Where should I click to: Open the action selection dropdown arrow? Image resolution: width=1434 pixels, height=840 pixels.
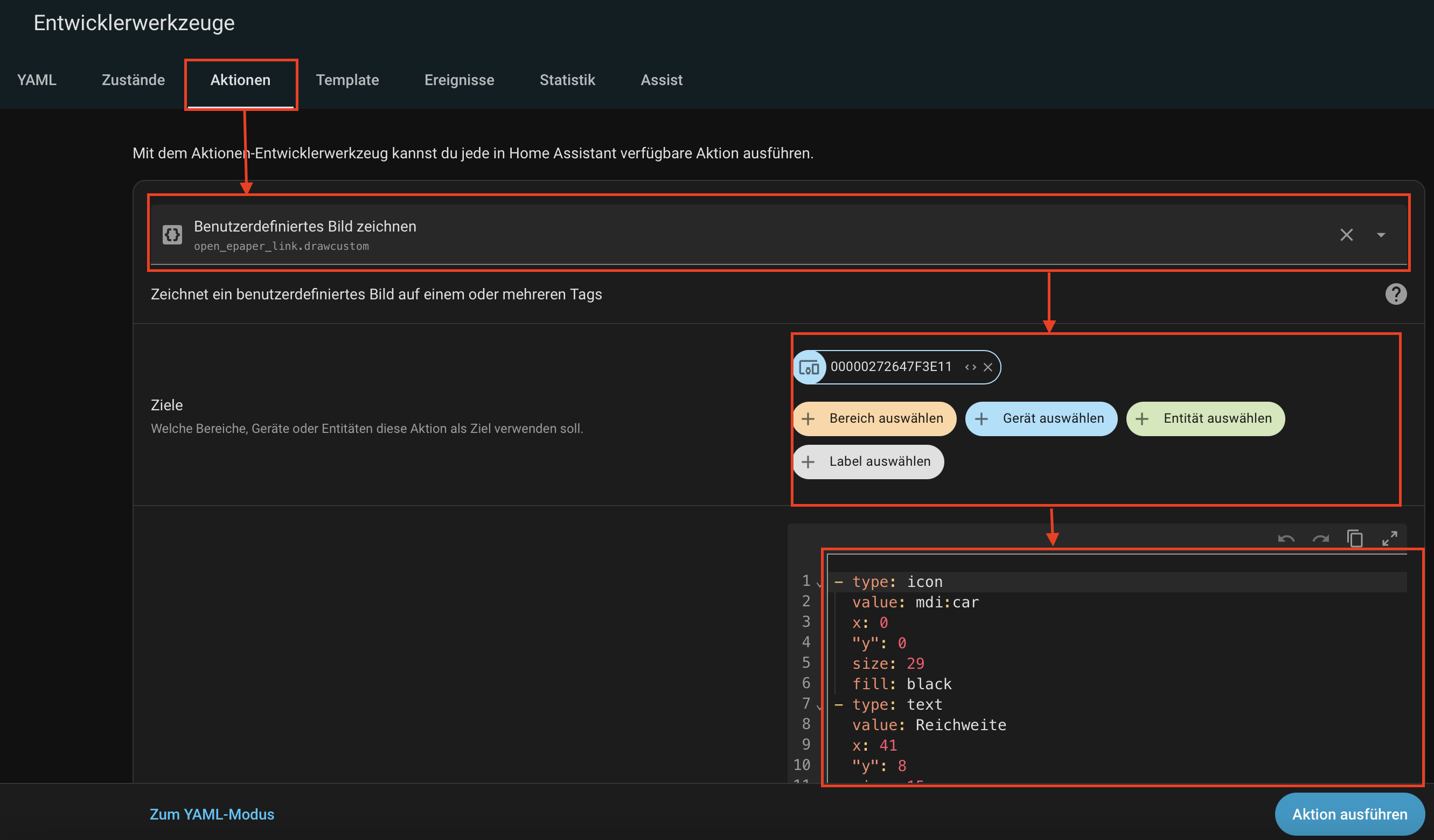(x=1381, y=235)
